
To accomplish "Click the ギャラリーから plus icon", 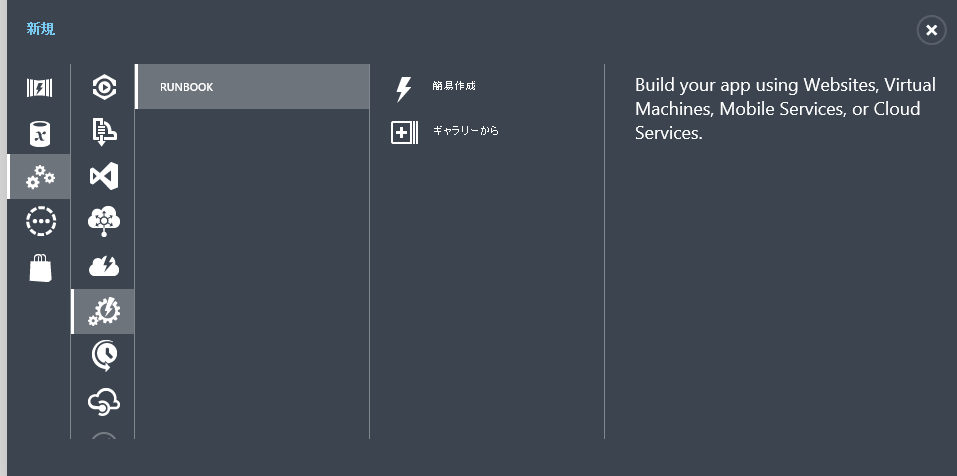I will tap(404, 132).
